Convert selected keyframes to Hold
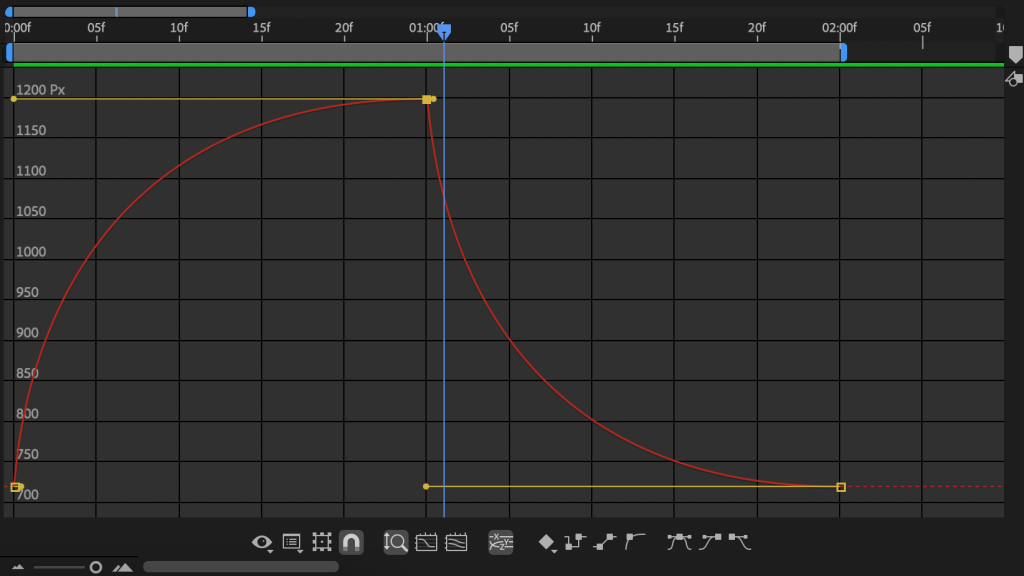The image size is (1024, 576). [575, 542]
